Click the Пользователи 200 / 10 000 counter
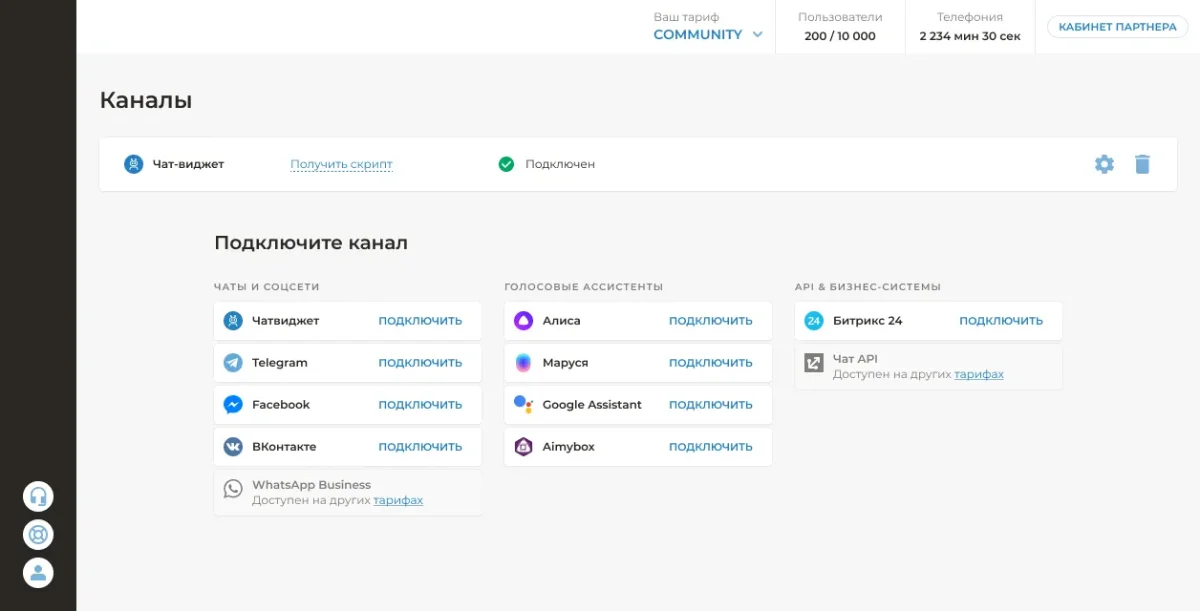The image size is (1200, 611). 840,27
